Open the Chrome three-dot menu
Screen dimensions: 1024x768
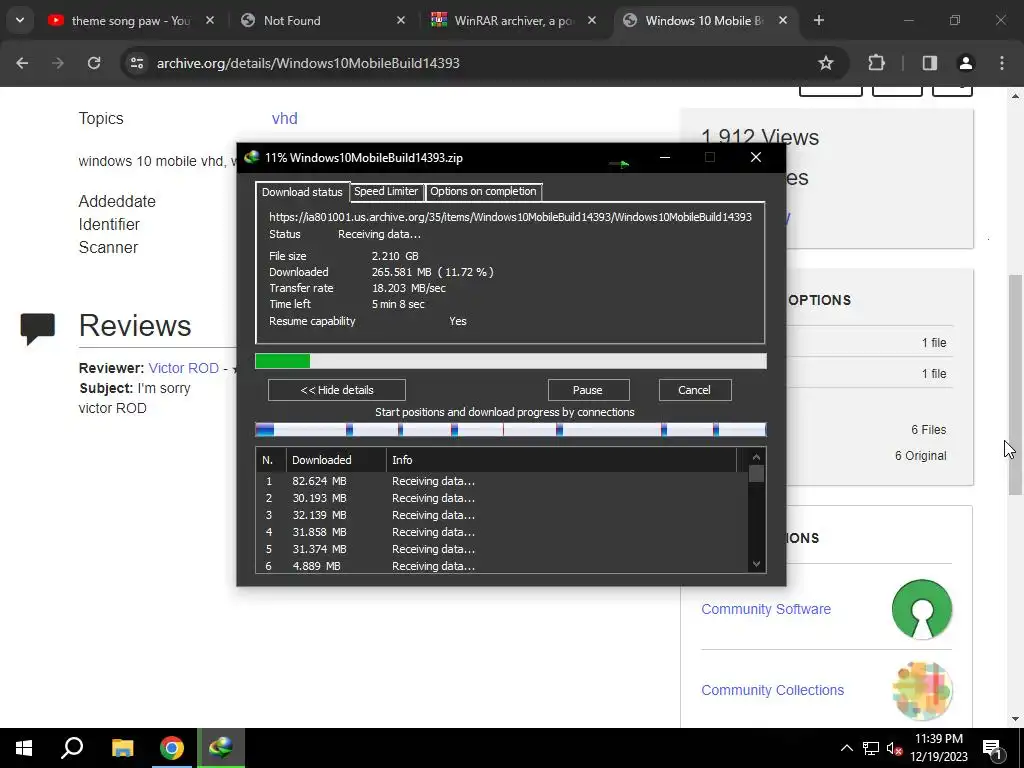(1002, 63)
